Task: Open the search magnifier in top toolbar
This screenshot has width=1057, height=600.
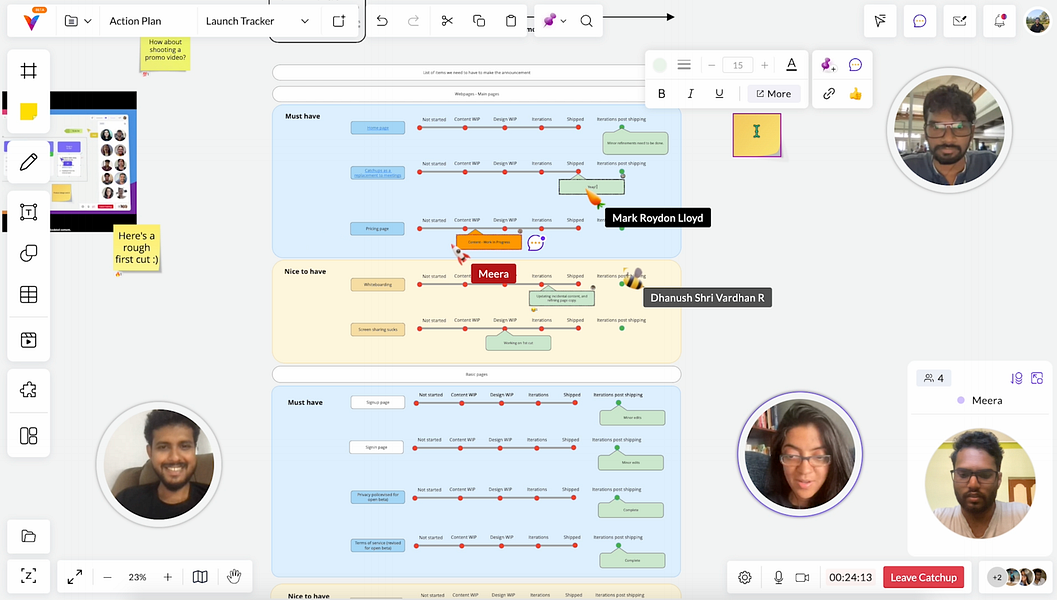Action: pos(586,21)
